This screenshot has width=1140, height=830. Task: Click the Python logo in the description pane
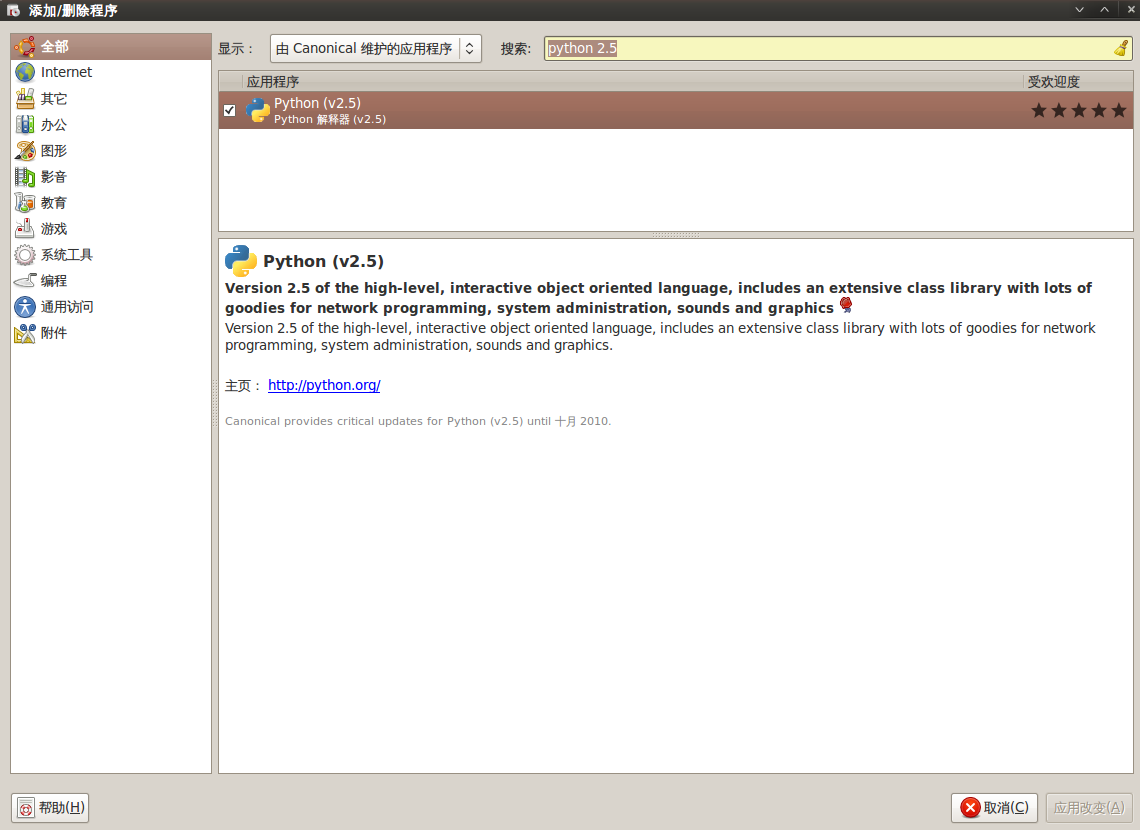(x=241, y=261)
